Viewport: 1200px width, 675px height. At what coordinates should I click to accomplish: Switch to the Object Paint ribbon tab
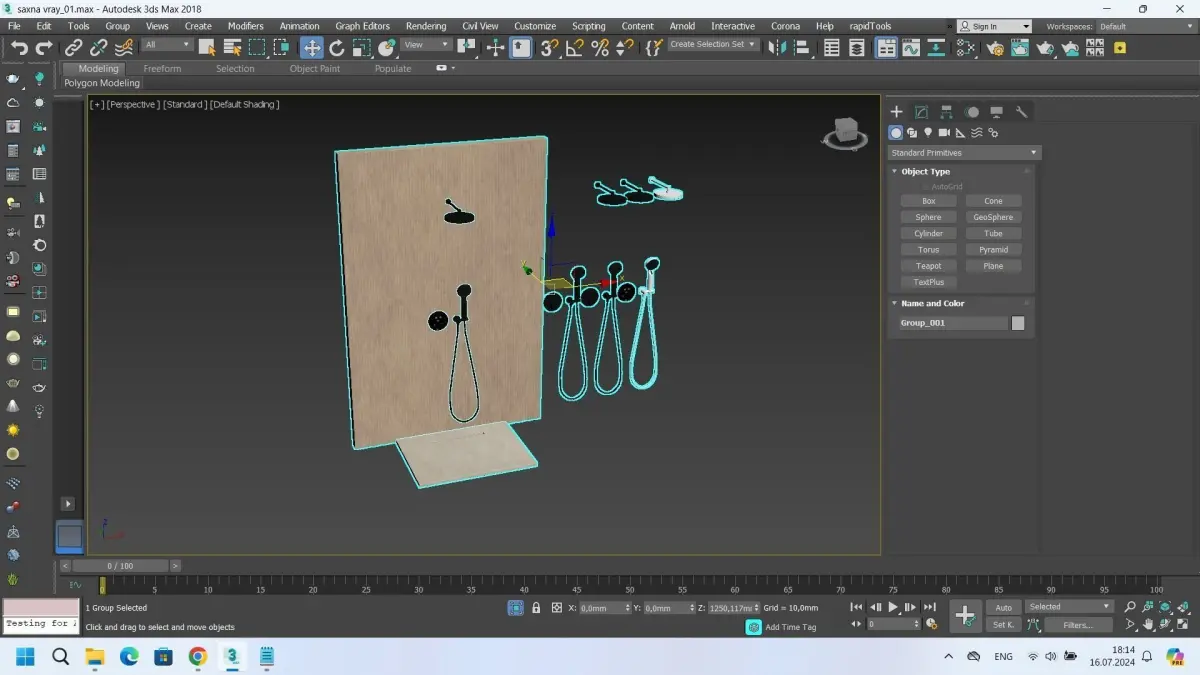click(x=315, y=69)
